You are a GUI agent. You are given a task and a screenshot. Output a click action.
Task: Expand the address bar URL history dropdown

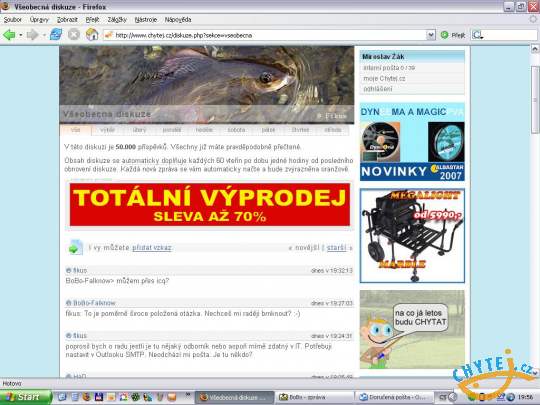430,35
